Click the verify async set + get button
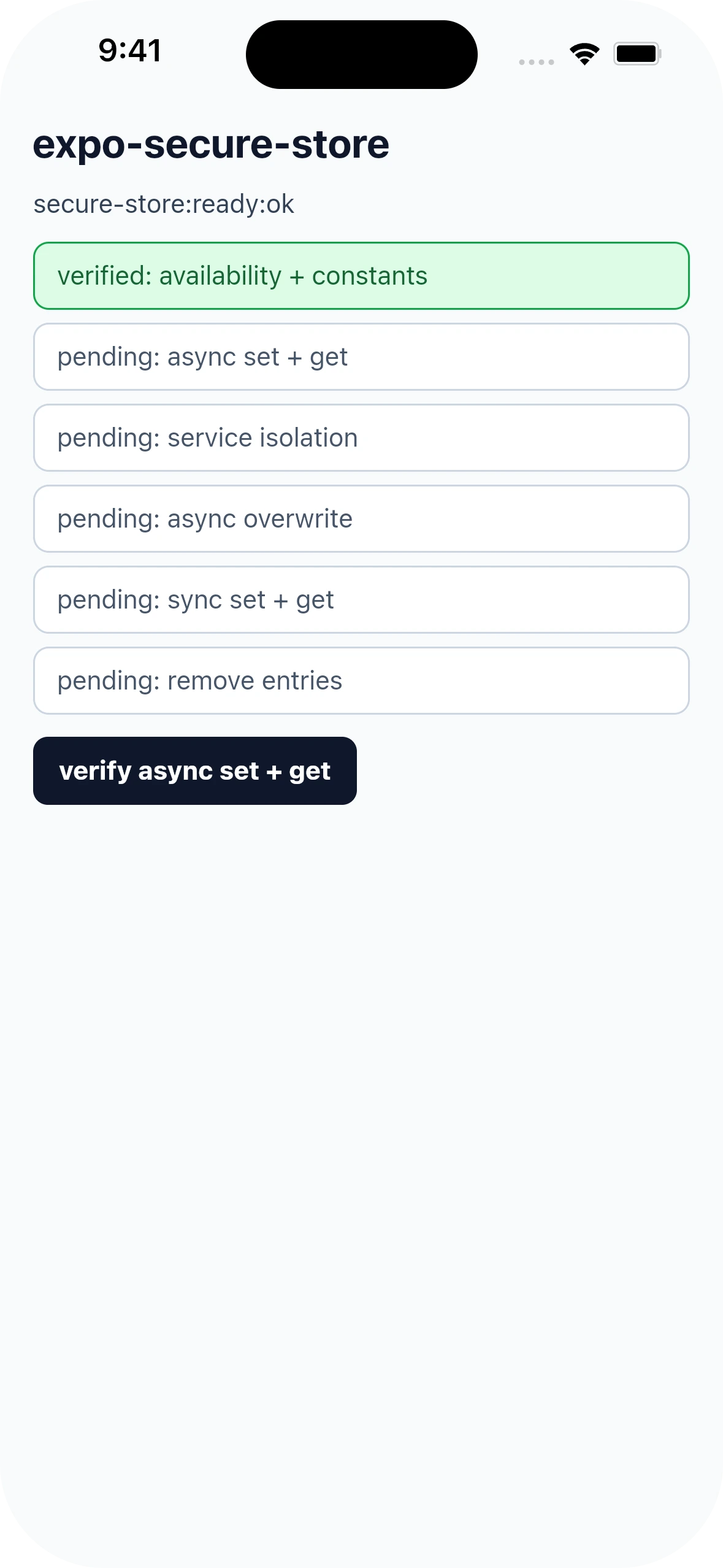723x1568 pixels. [195, 771]
